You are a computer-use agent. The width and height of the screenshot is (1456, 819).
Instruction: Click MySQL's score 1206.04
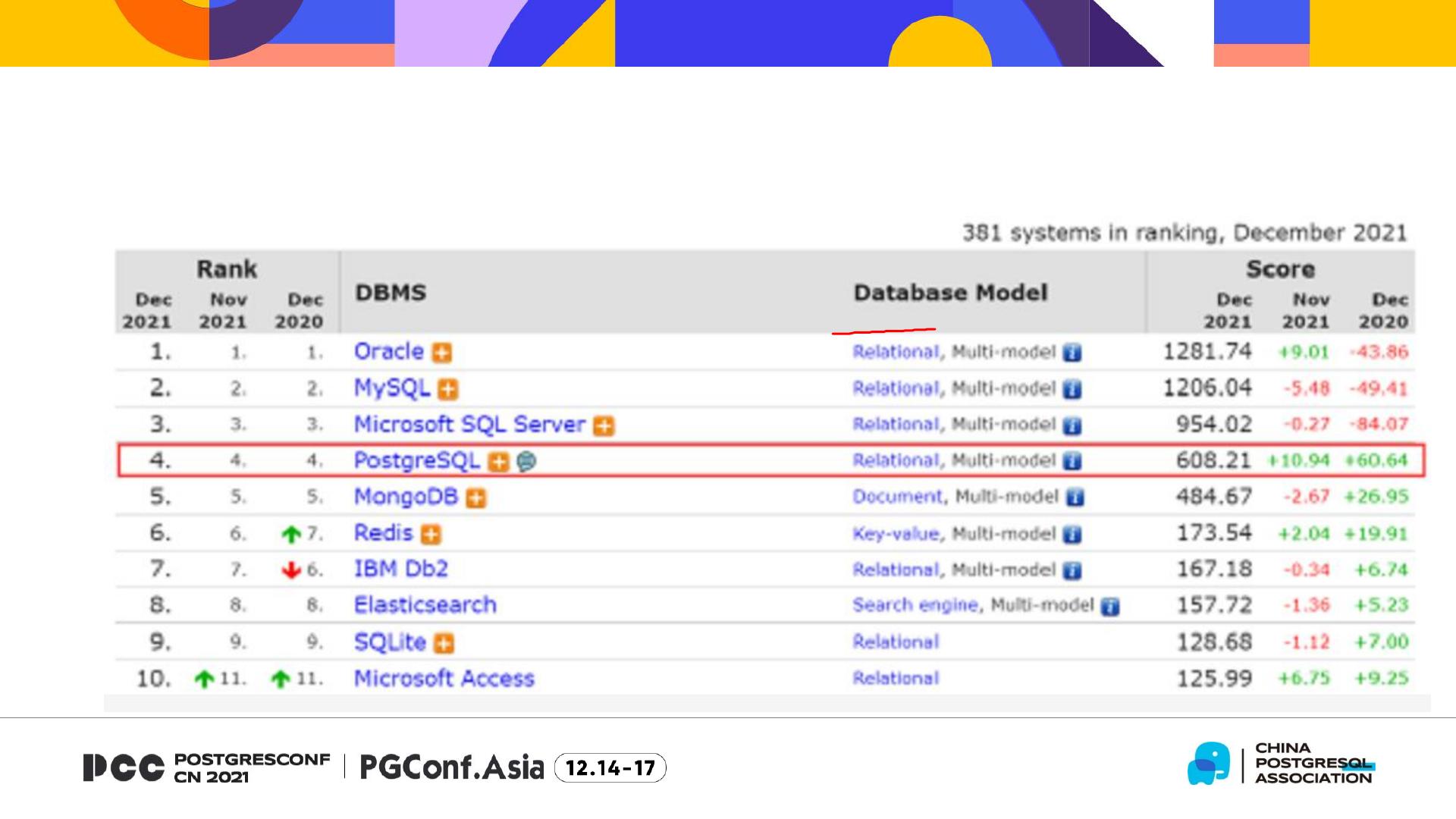[1207, 388]
